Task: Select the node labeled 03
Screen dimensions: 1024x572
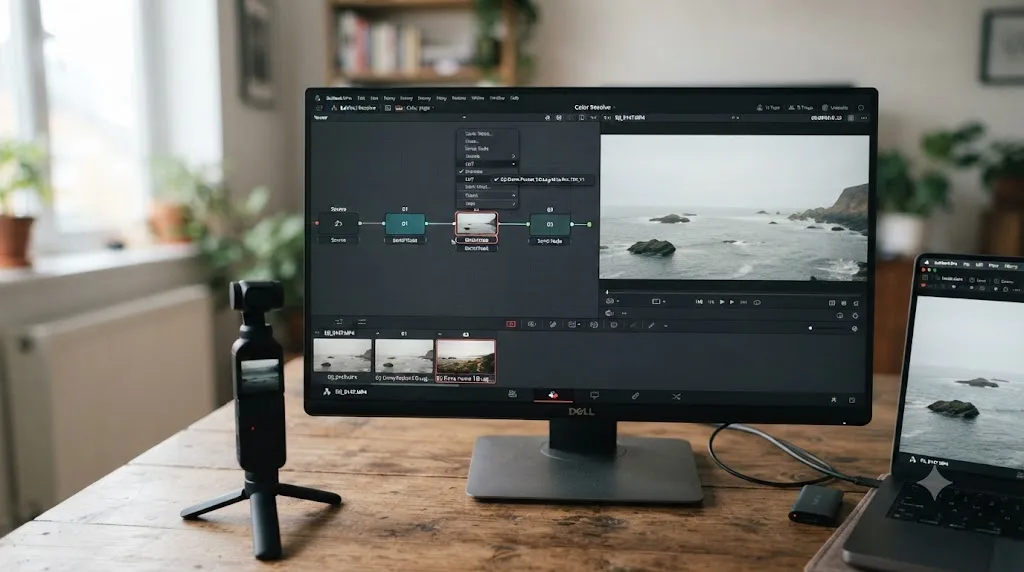Action: click(x=549, y=224)
